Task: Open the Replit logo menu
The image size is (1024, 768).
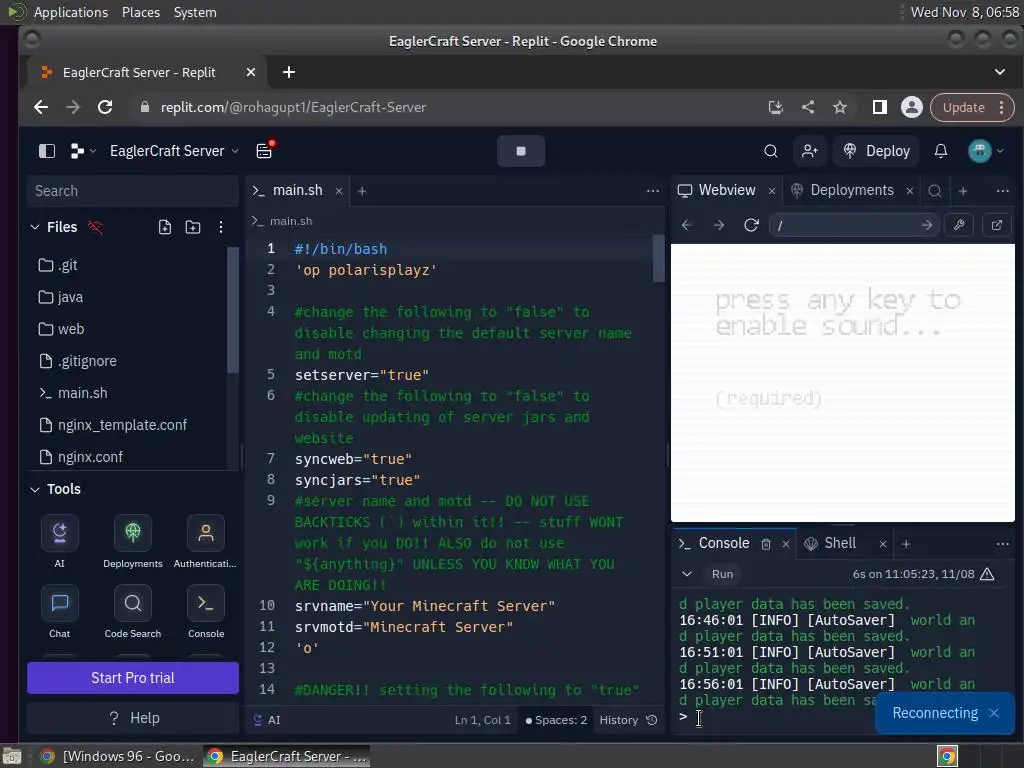Action: coord(82,151)
